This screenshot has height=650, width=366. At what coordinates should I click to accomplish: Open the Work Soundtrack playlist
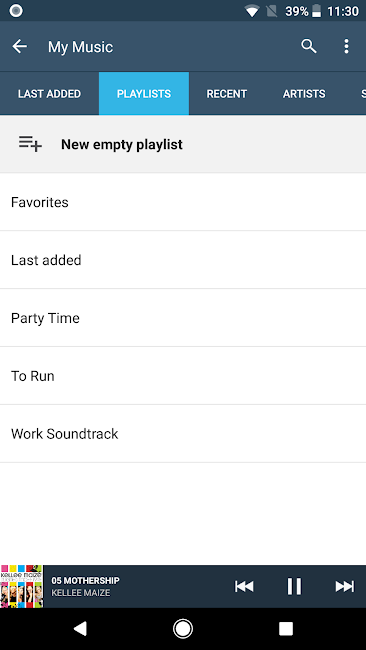(x=183, y=434)
